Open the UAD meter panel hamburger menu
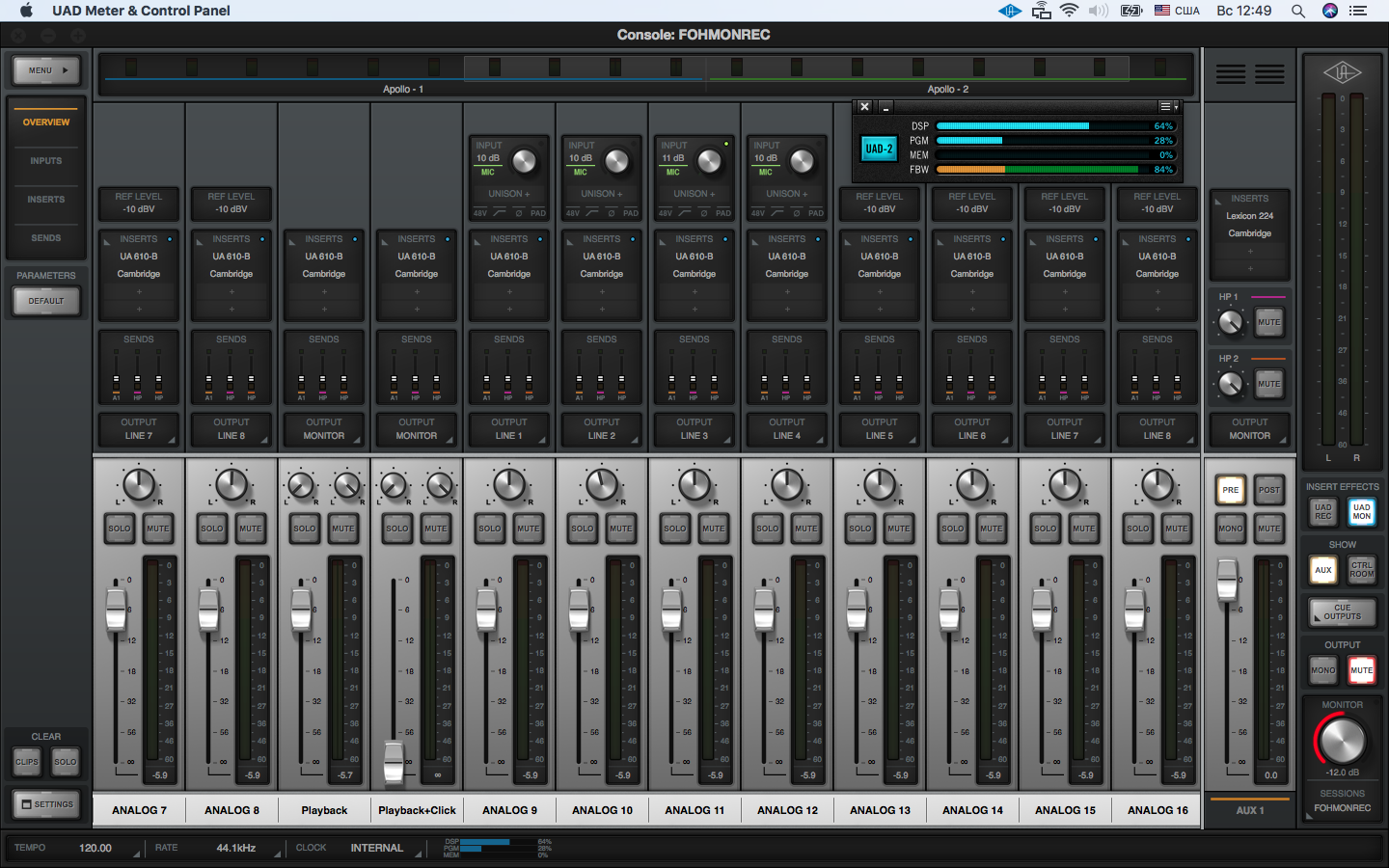This screenshot has width=1389, height=868. click(x=1167, y=107)
